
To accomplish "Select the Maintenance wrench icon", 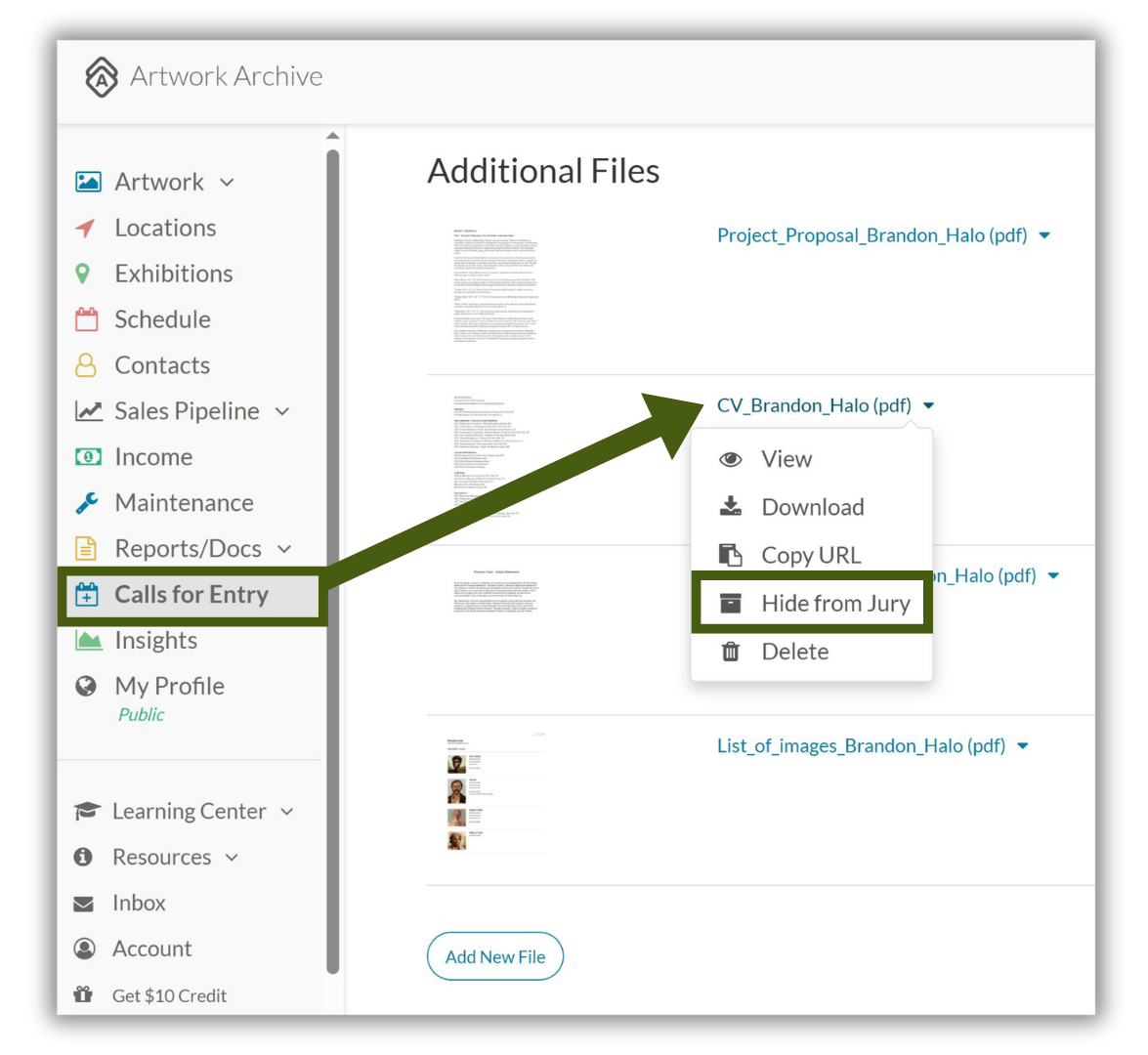I will 86,503.
